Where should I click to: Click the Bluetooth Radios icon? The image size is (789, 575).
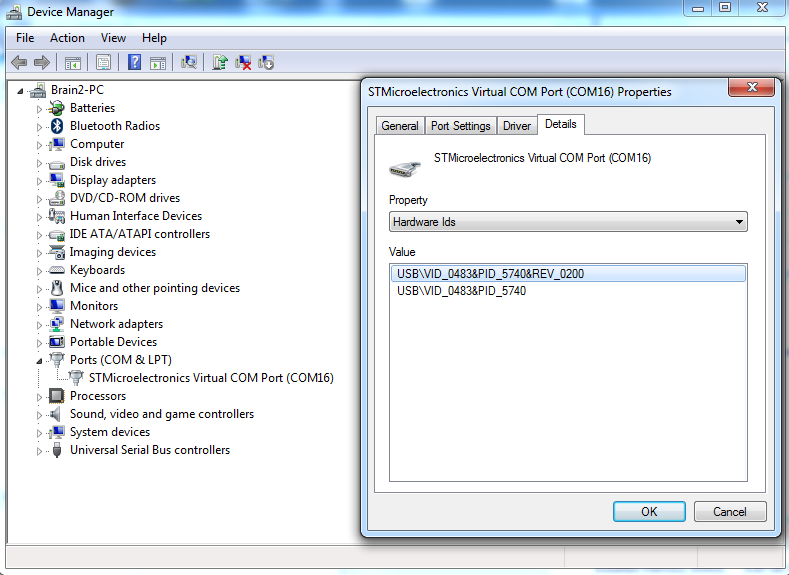57,126
